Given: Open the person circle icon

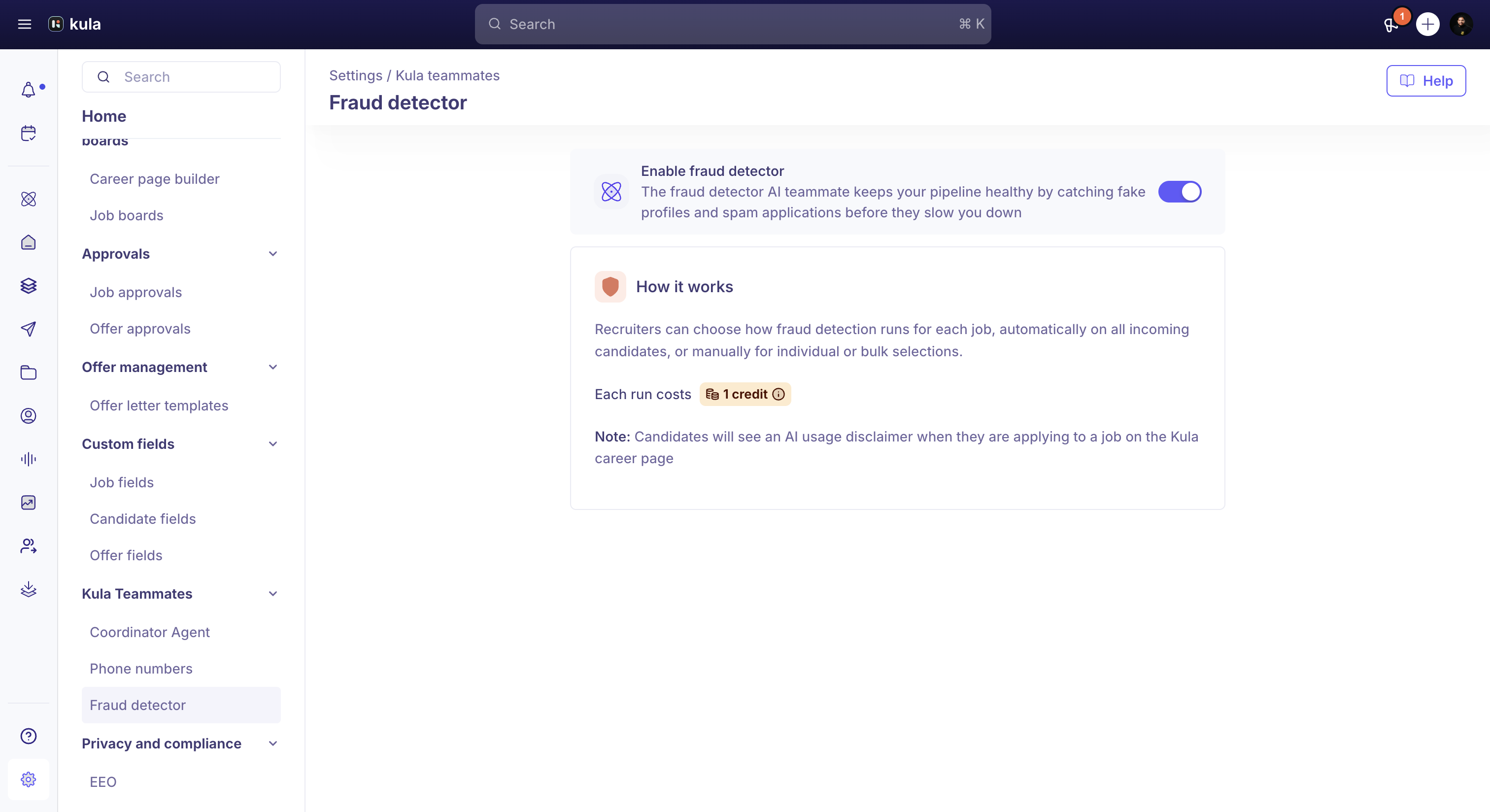Looking at the screenshot, I should pos(29,416).
